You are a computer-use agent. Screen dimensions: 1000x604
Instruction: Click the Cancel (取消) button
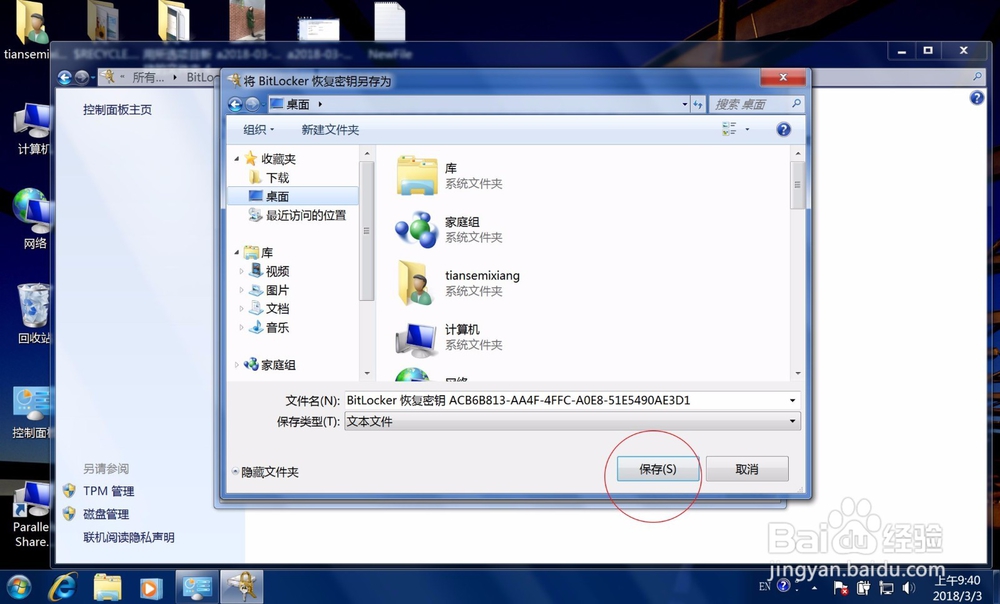pyautogui.click(x=747, y=469)
